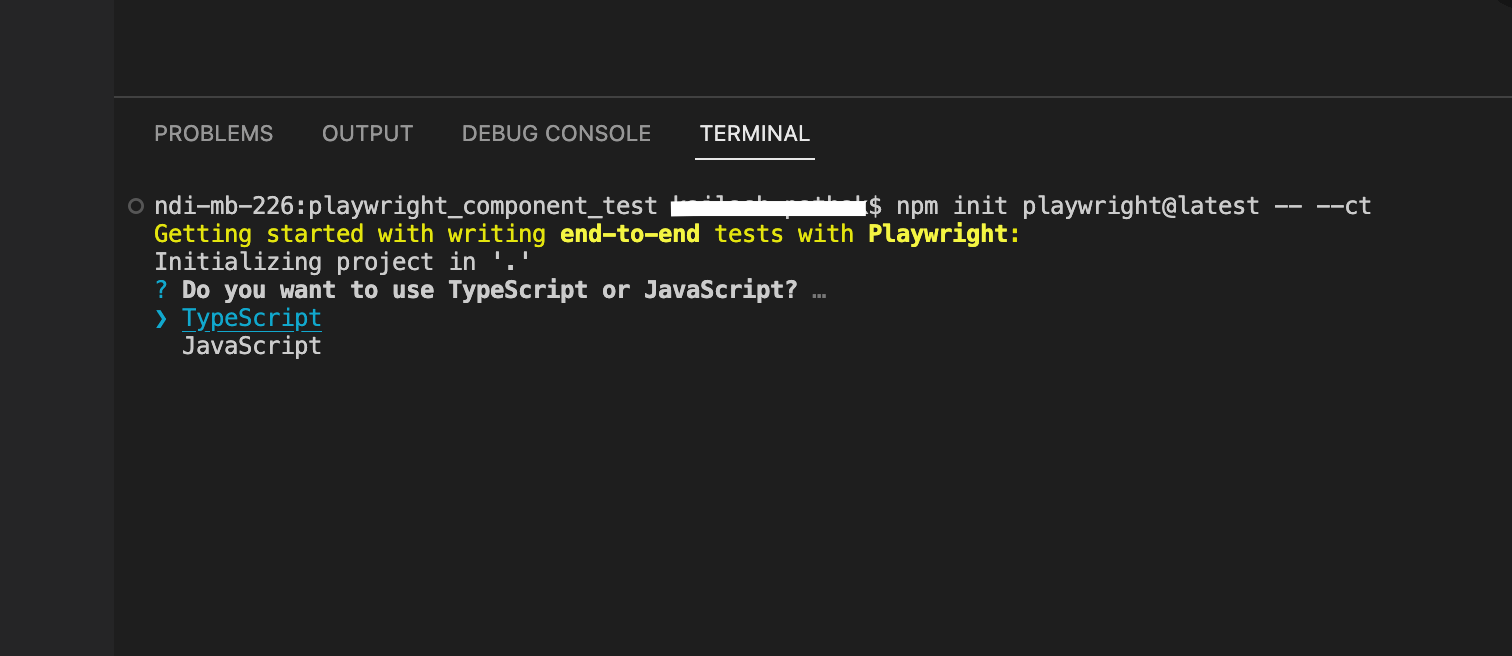Screen dimensions: 1512x656
Task: Click the chevron arrow next to TypeScript
Action: [x=161, y=317]
